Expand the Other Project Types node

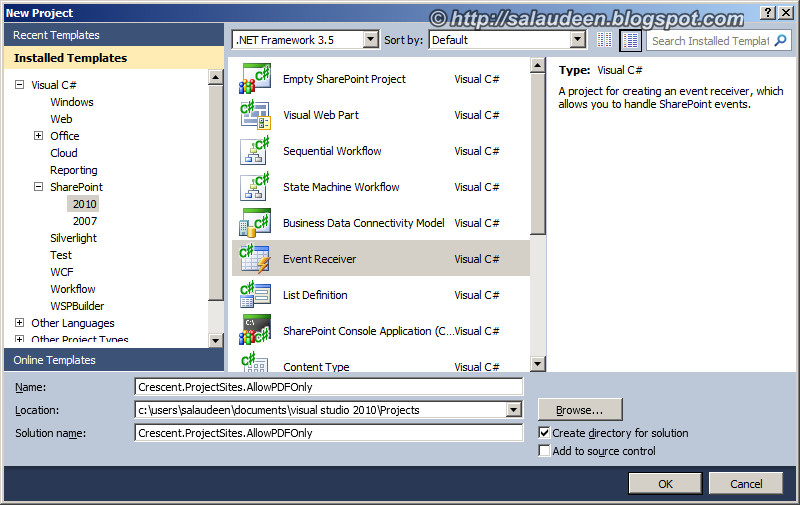[19, 339]
